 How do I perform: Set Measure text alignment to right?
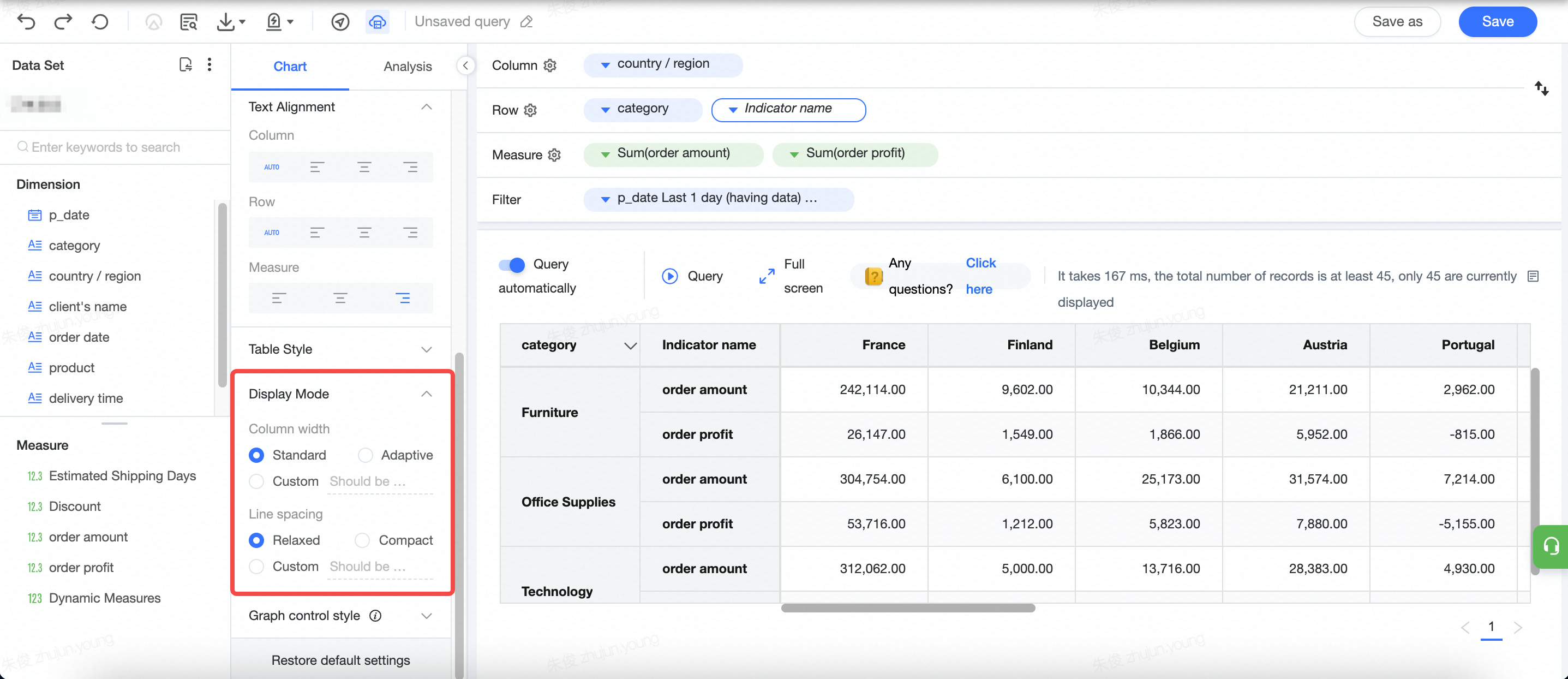pyautogui.click(x=402, y=299)
